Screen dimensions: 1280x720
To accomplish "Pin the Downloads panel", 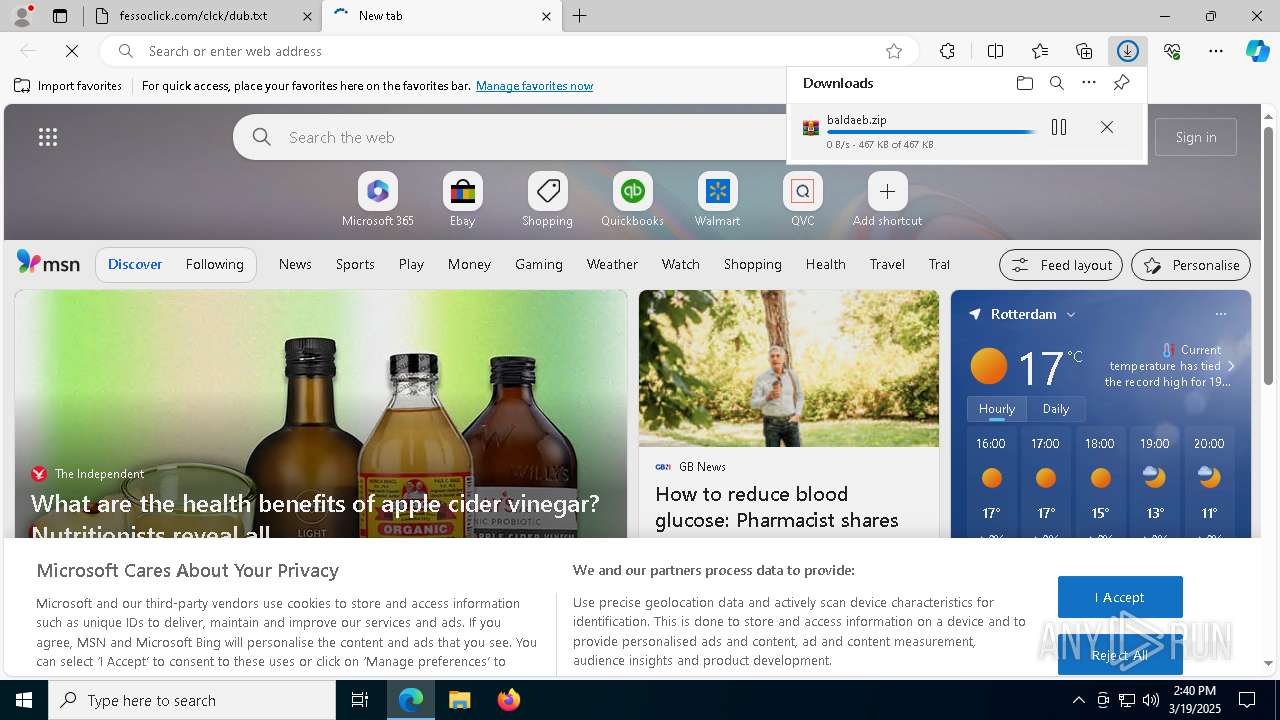I will (x=1121, y=83).
